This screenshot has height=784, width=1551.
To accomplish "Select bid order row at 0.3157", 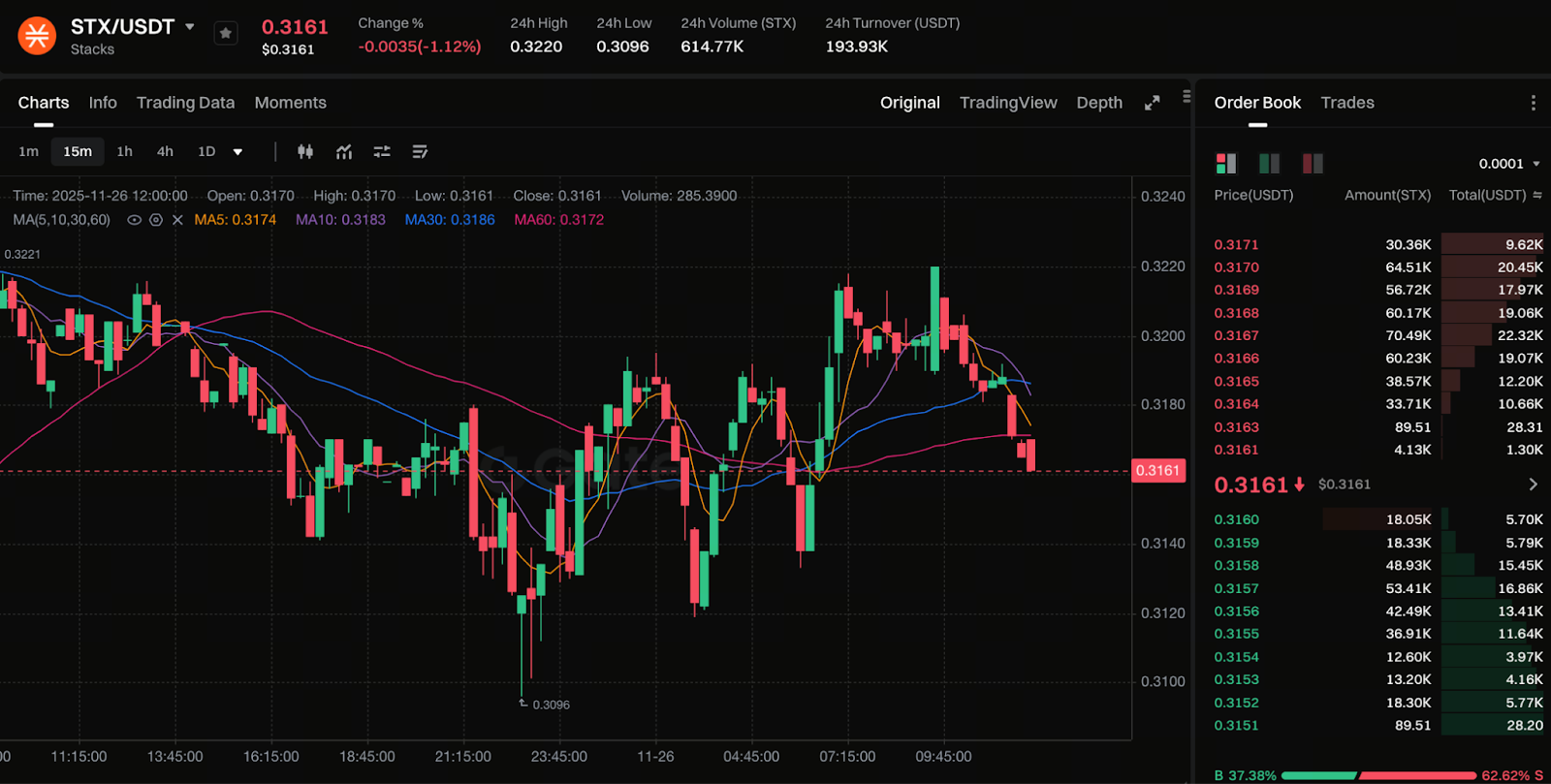I will [1378, 588].
